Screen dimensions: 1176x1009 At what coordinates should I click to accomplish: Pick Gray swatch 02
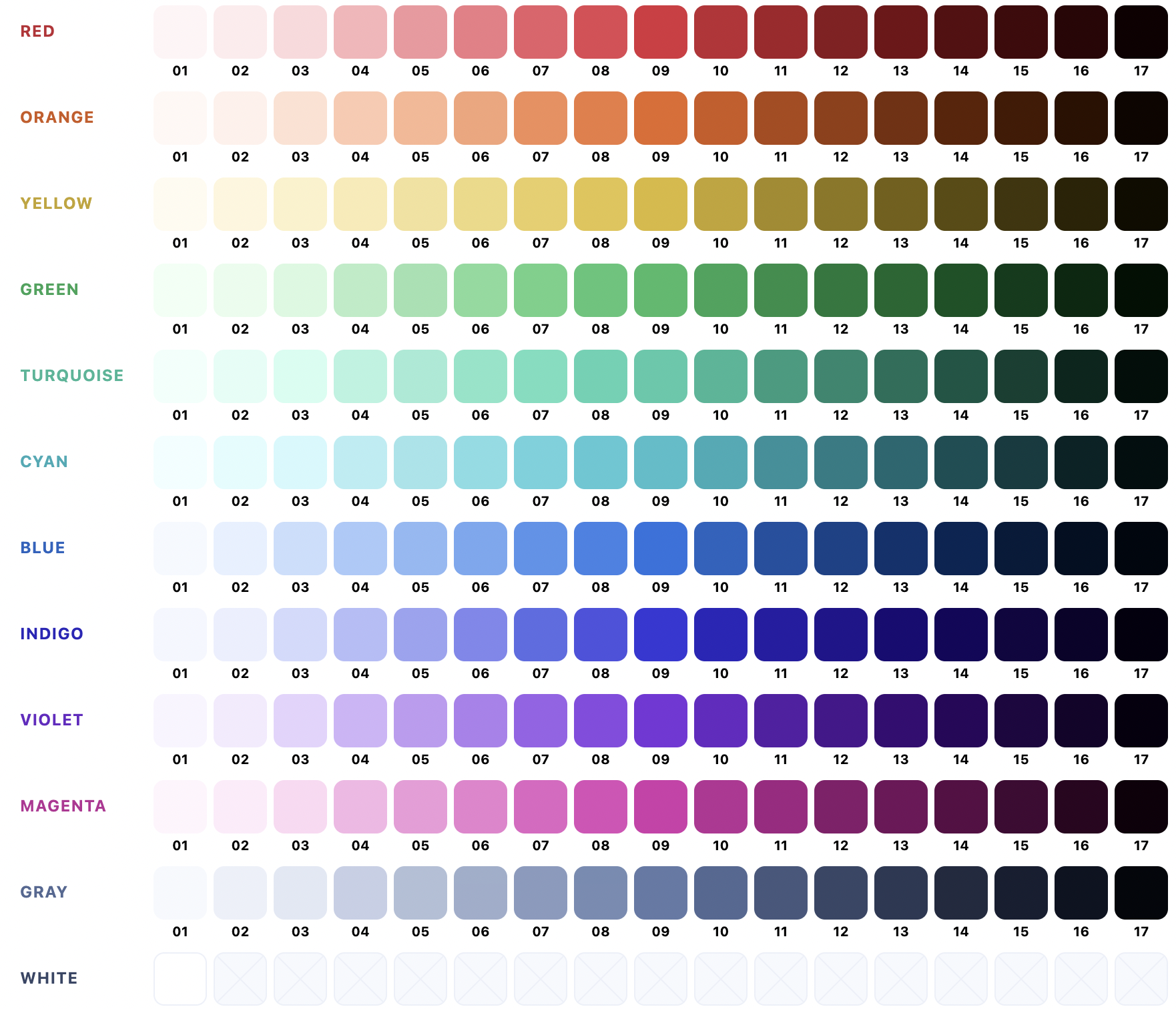tap(240, 893)
